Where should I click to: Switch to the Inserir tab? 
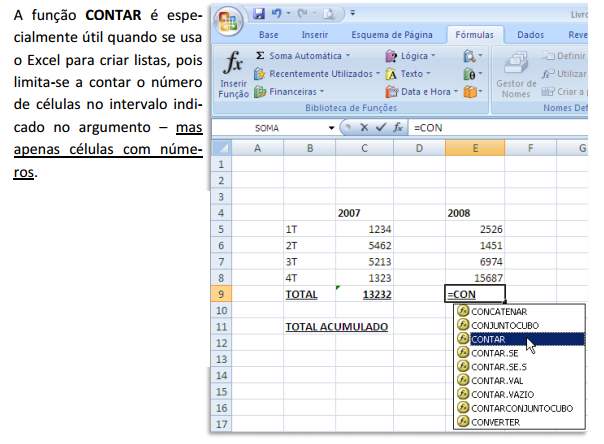click(x=315, y=34)
